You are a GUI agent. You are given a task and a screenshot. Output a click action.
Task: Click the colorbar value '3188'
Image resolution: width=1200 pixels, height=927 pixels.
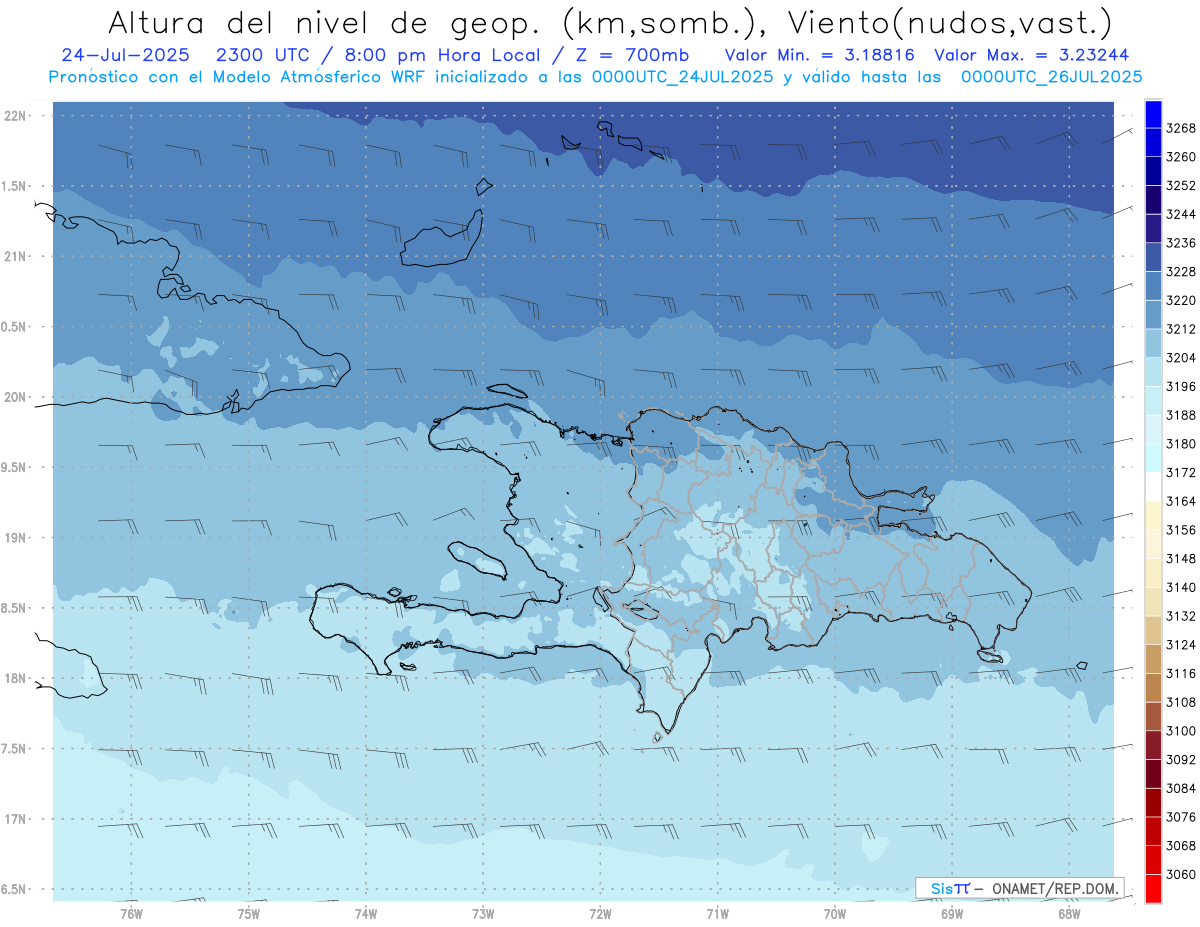[x=1181, y=415]
